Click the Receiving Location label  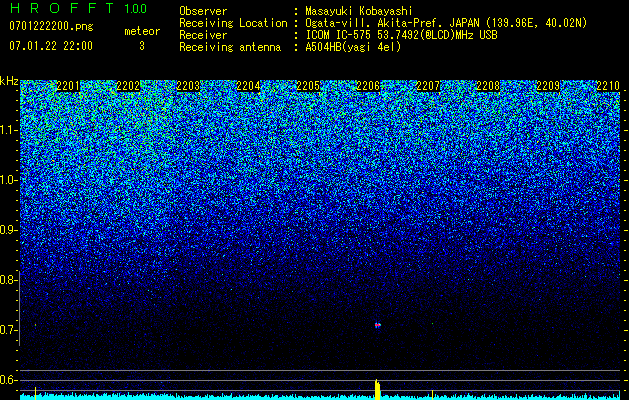[233, 23]
